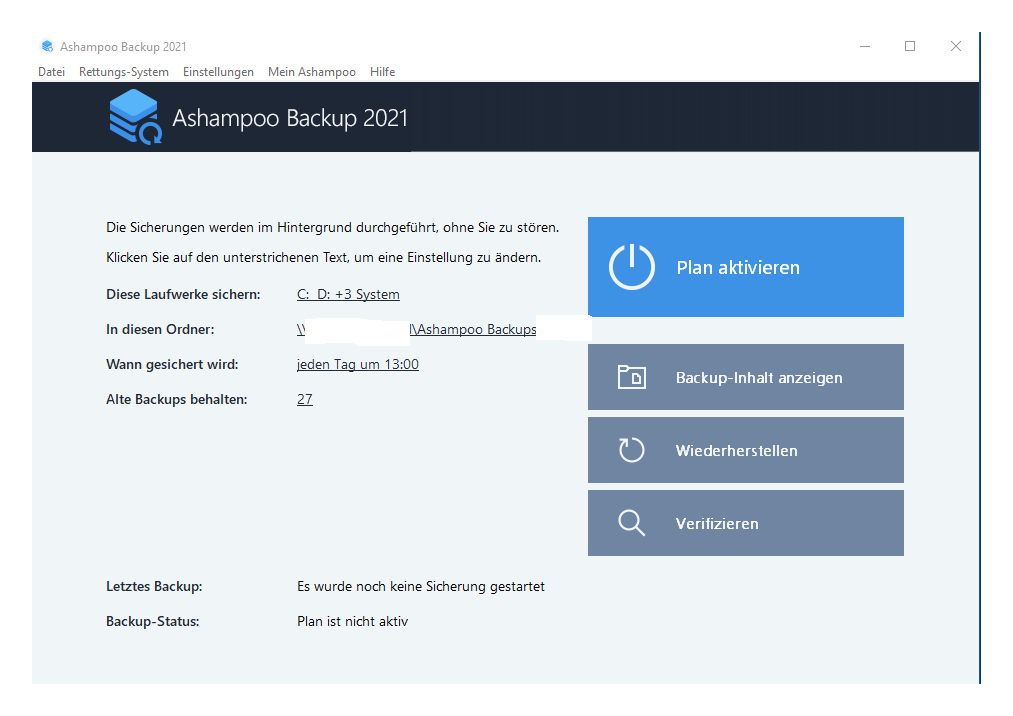Click the circular arrow restore icon

click(631, 450)
